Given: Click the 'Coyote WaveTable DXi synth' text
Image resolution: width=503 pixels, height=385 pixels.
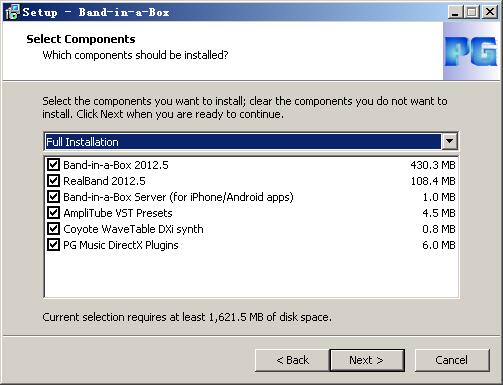Looking at the screenshot, I should pos(133,229).
